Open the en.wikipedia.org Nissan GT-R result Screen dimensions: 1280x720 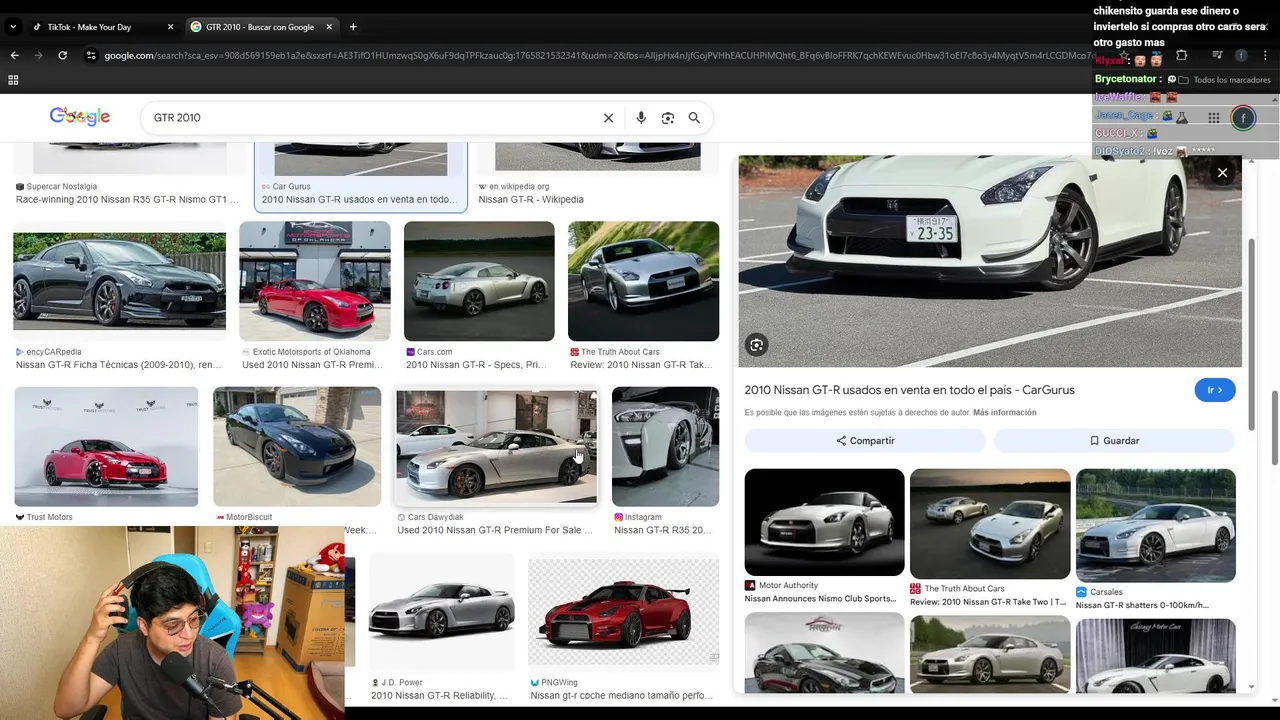(531, 199)
